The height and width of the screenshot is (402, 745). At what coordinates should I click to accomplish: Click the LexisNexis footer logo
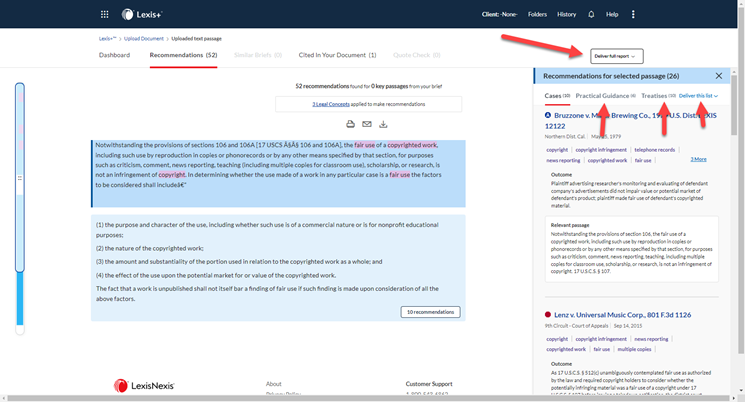coord(144,385)
